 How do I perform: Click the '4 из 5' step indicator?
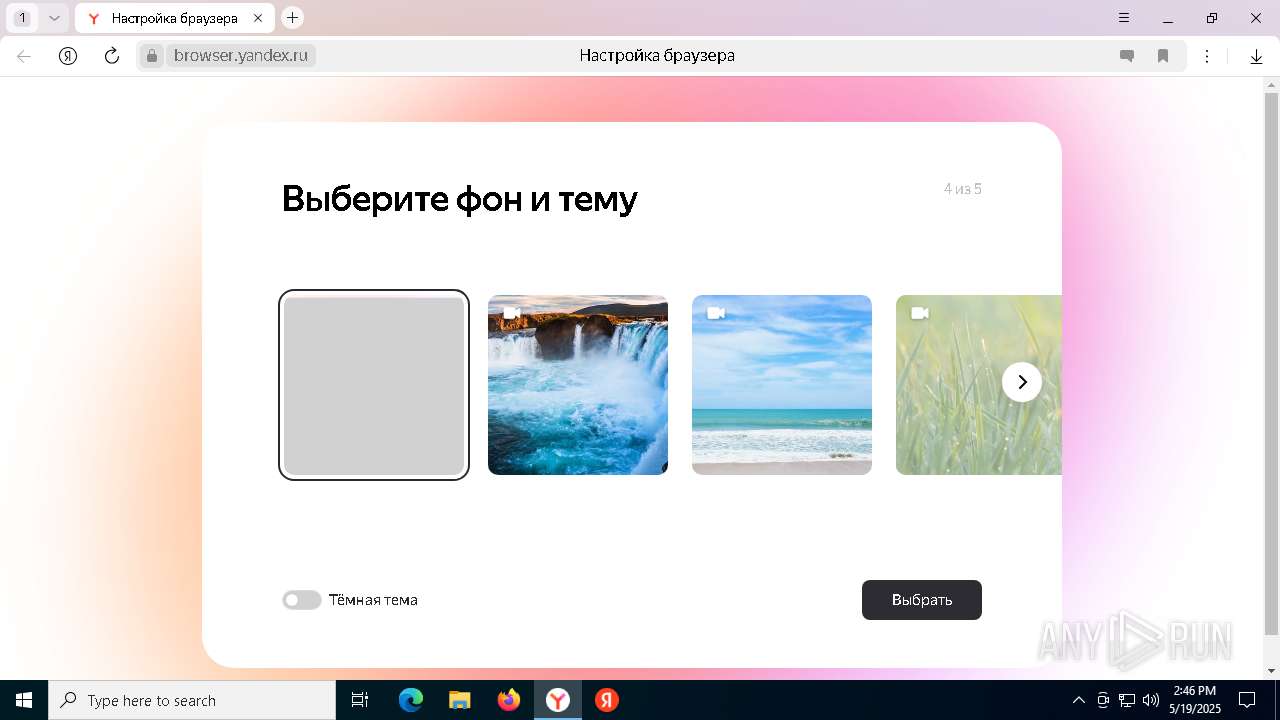[963, 188]
